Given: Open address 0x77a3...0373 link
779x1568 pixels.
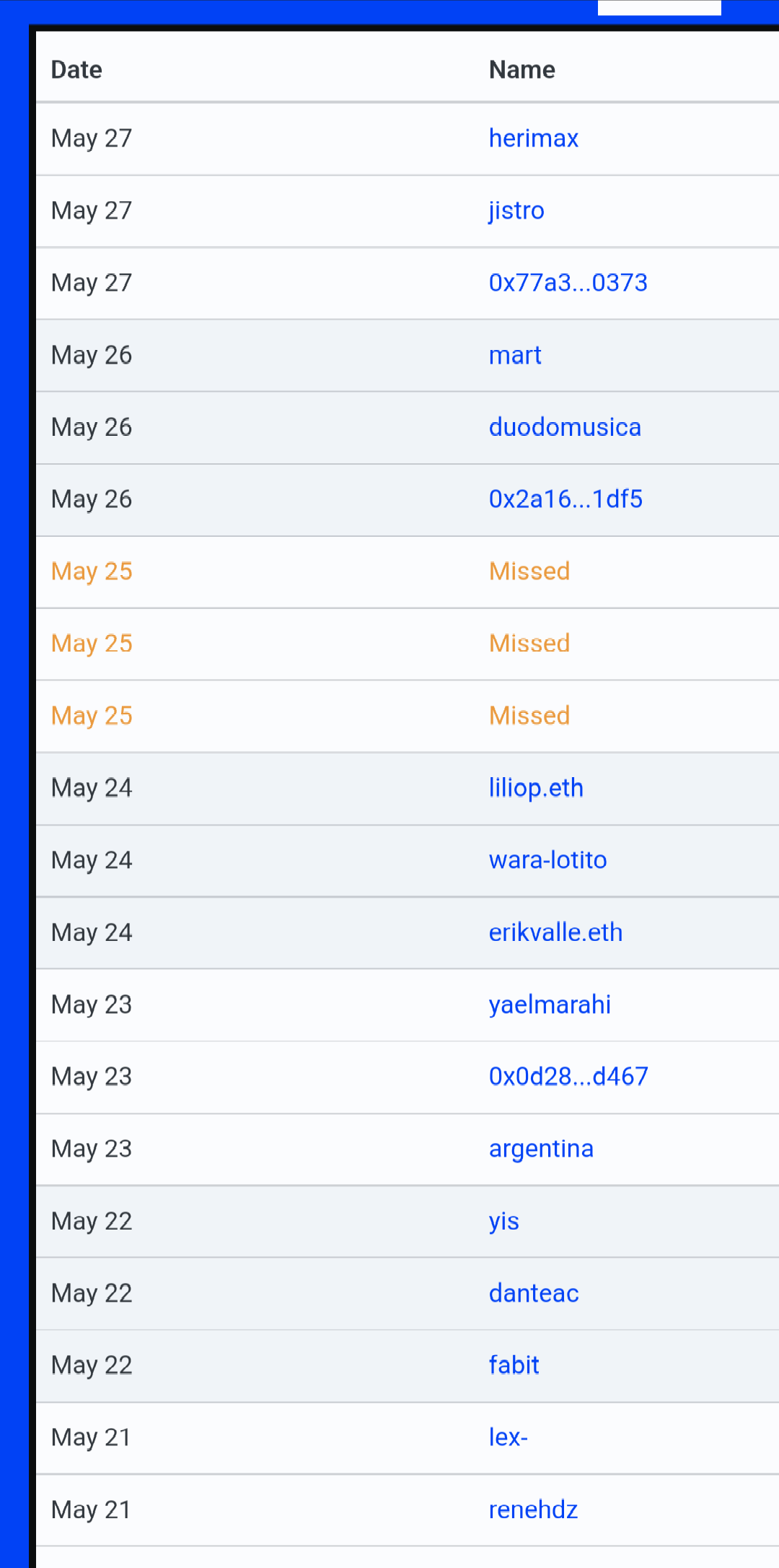Looking at the screenshot, I should click(568, 282).
